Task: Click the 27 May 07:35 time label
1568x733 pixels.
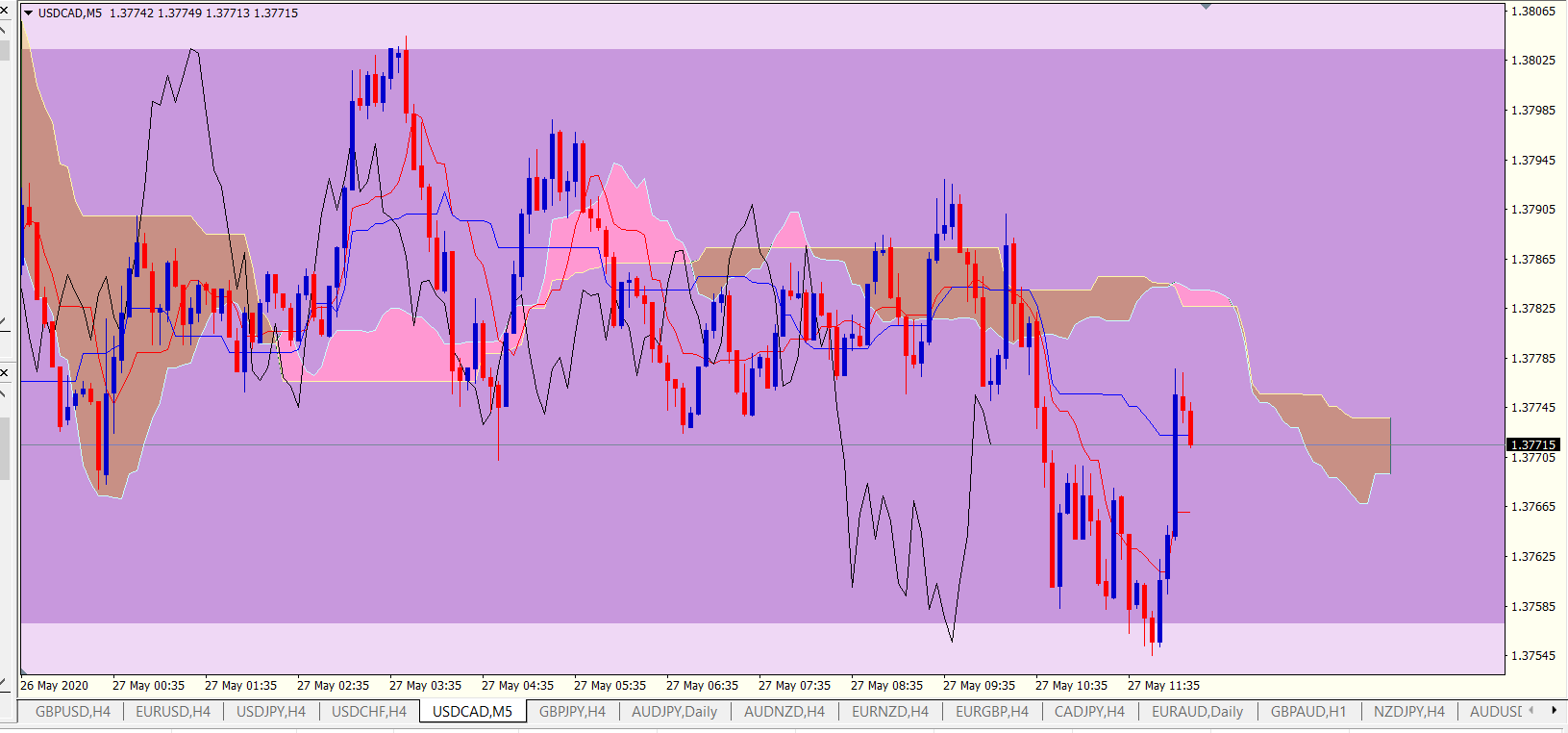Action: [x=794, y=686]
